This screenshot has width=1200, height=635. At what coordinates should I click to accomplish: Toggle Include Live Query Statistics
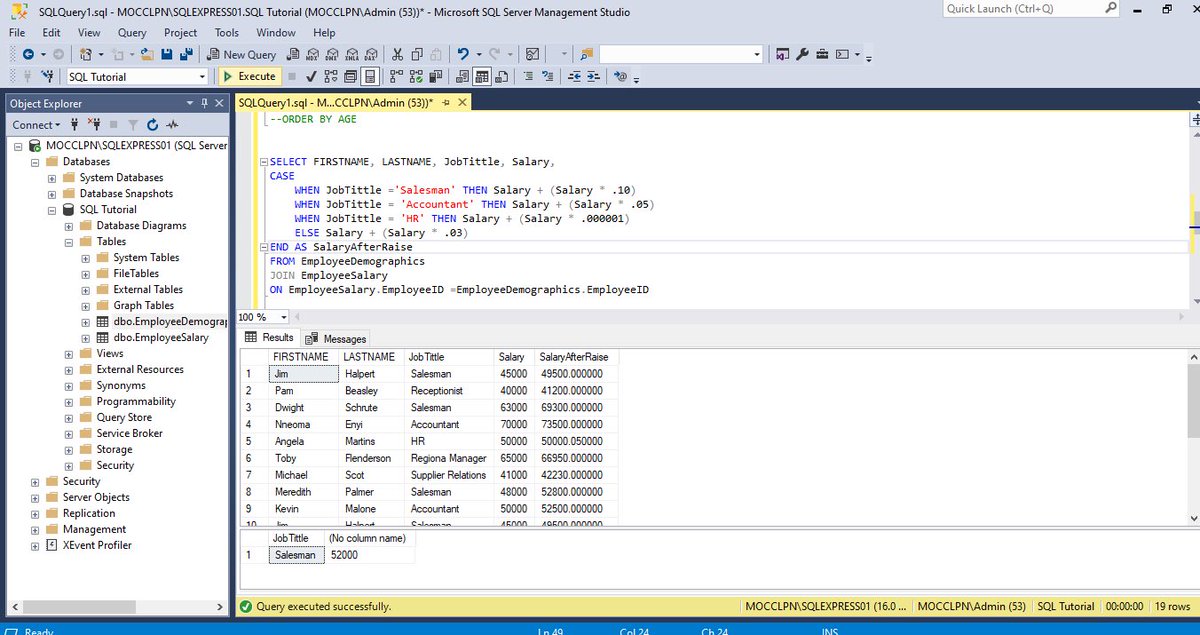pyautogui.click(x=416, y=77)
